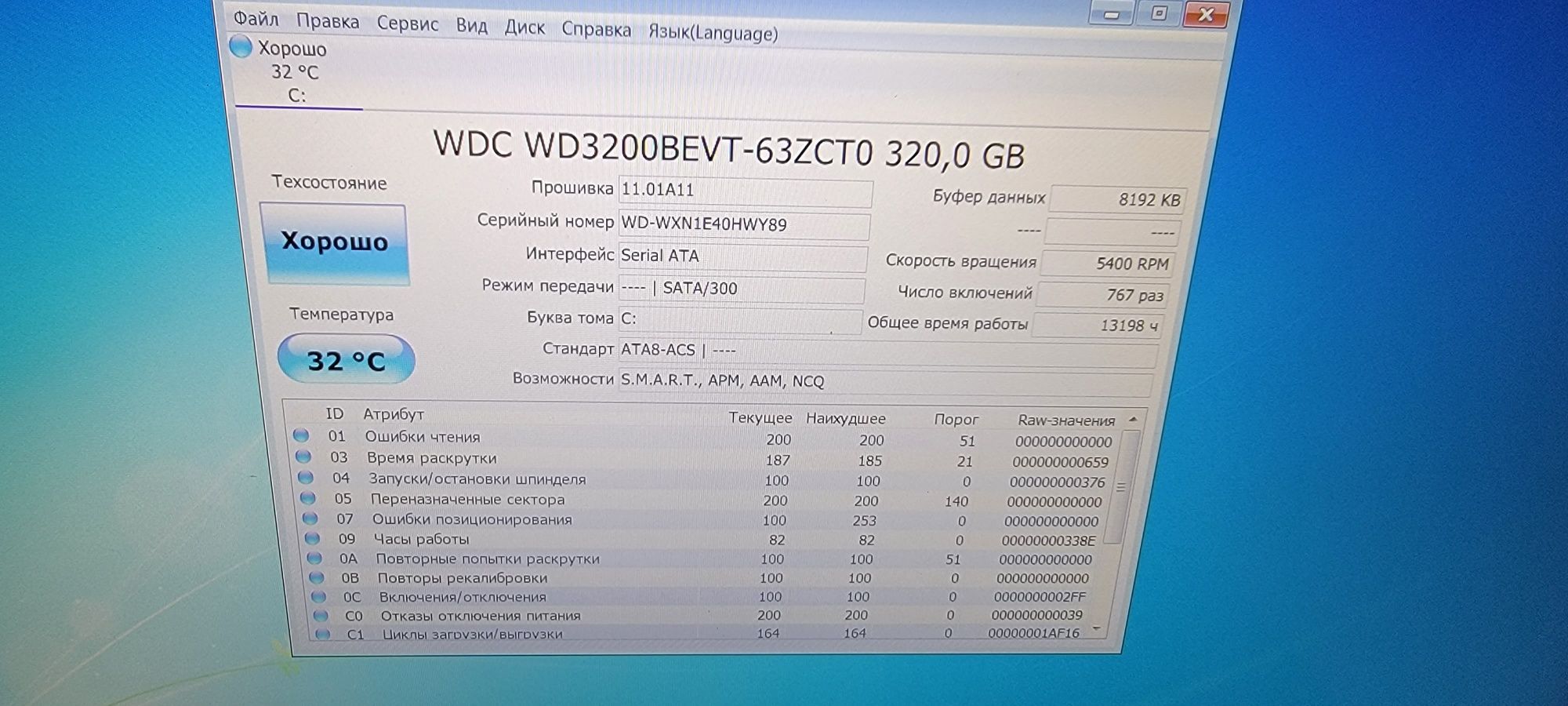Select the Ошибки чтения attribute text

pos(423,437)
